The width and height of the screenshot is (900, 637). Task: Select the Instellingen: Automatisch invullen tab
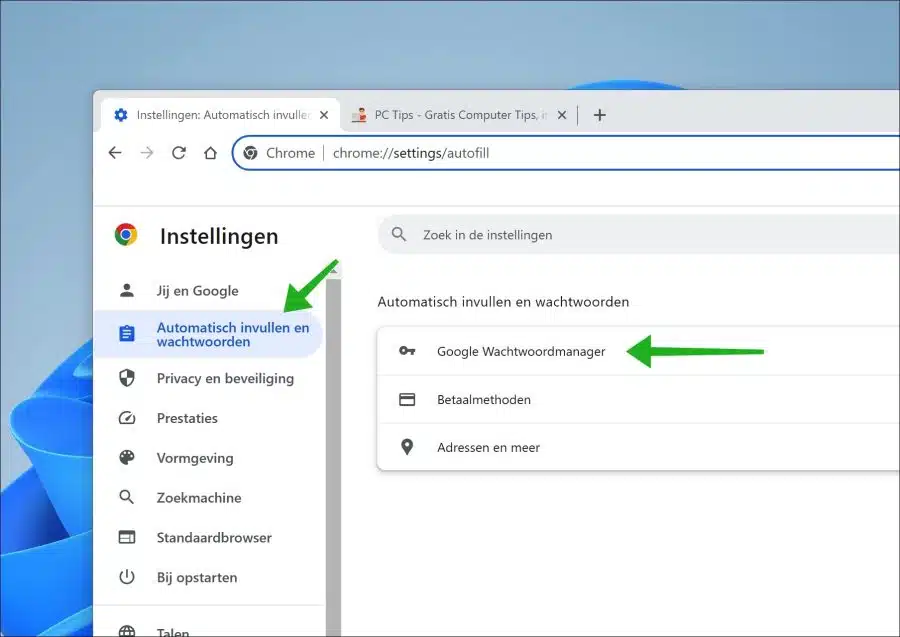220,115
